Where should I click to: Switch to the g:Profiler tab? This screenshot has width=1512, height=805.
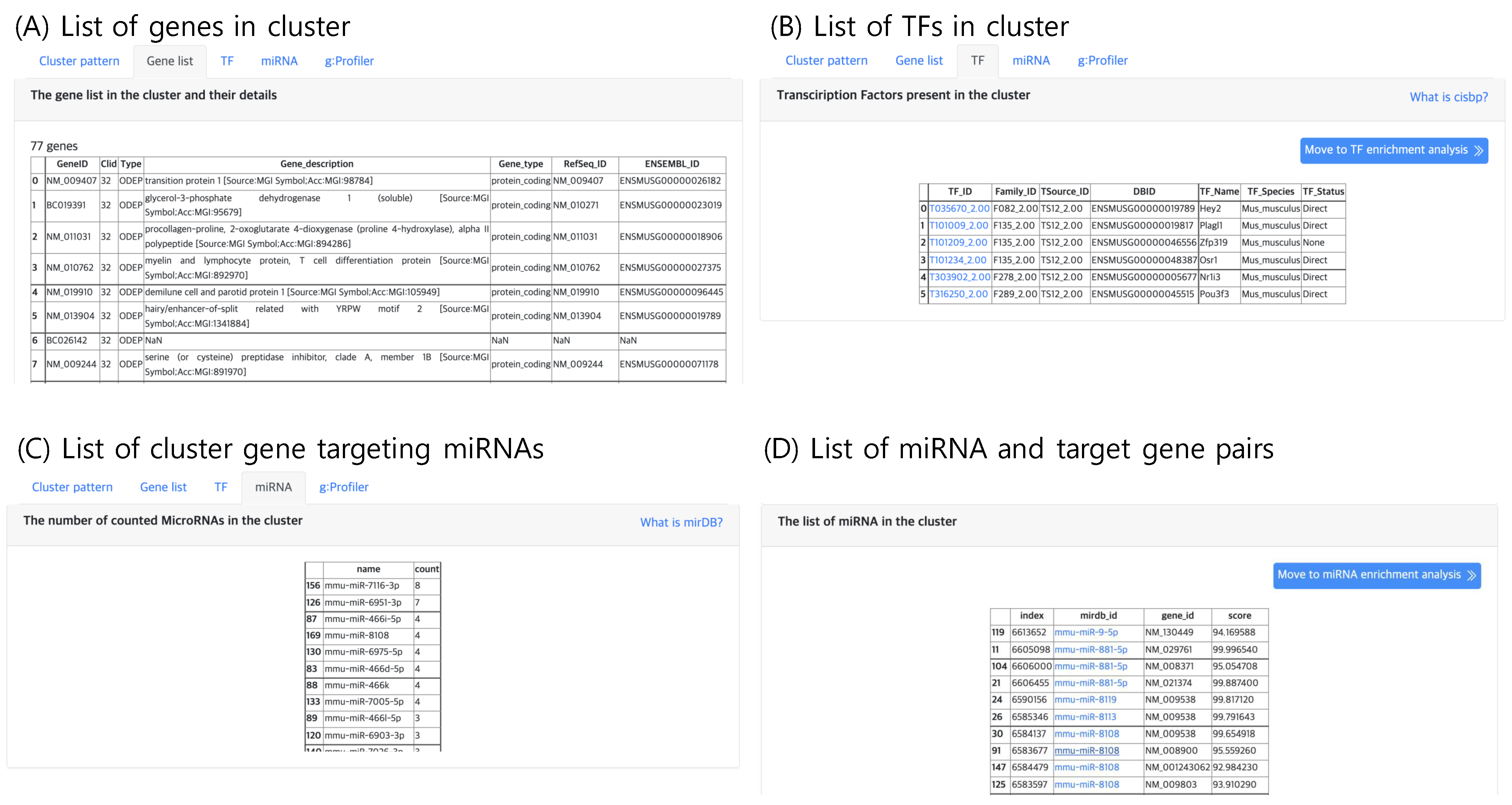pyautogui.click(x=349, y=60)
